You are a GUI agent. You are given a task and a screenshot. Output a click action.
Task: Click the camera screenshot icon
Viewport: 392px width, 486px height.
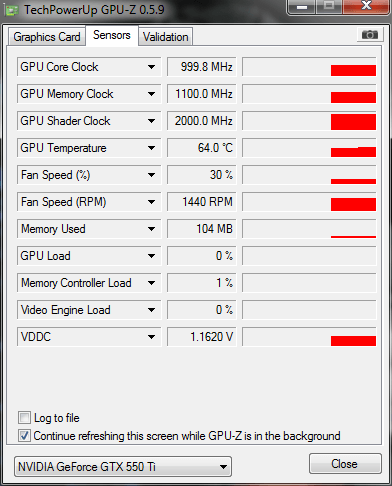click(370, 34)
